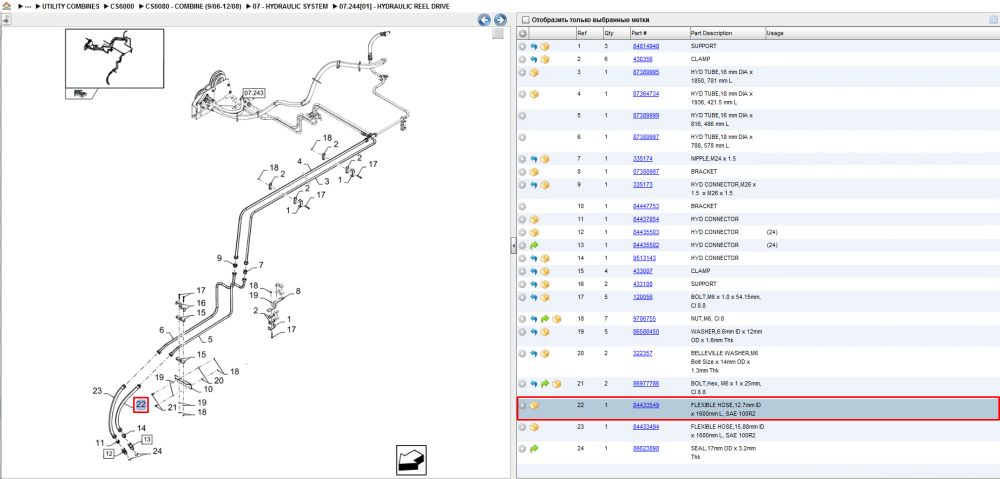
Task: Click box icon for ref 22 FLEXIBLE HOSE
Action: tap(534, 406)
